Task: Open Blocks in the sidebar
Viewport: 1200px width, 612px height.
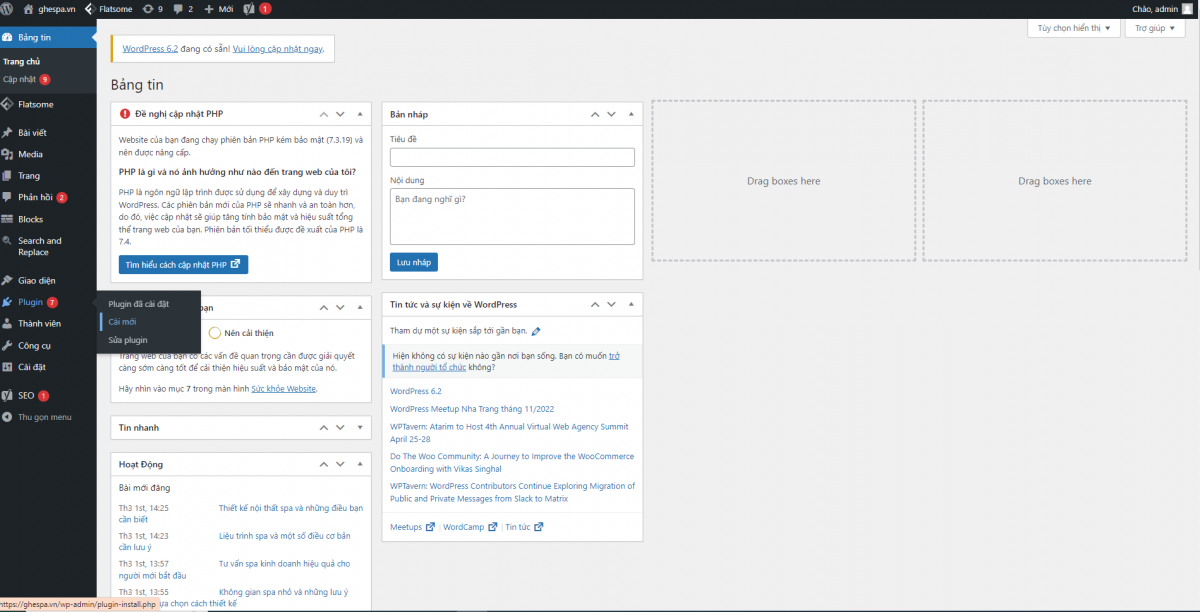Action: [x=48, y=219]
